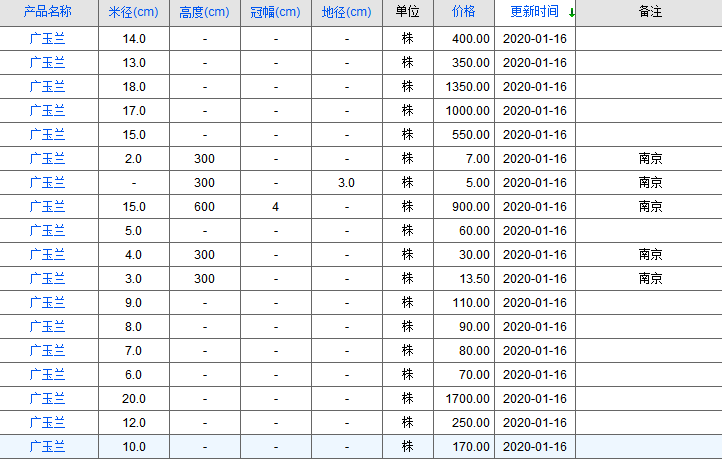Click the 备注 column header
The image size is (722, 459).
click(649, 13)
